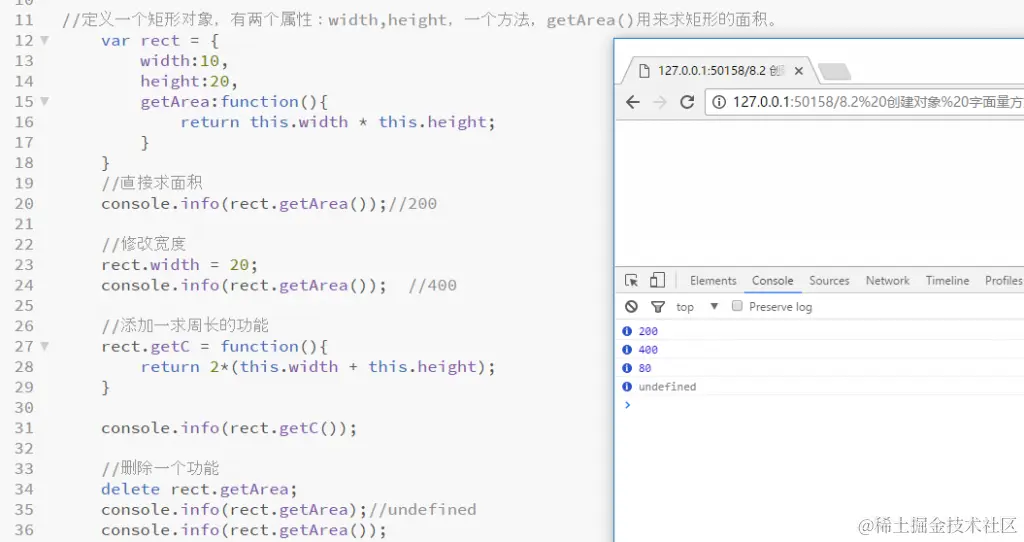Click the info icon beside undefined
Image resolution: width=1024 pixels, height=542 pixels.
click(627, 387)
